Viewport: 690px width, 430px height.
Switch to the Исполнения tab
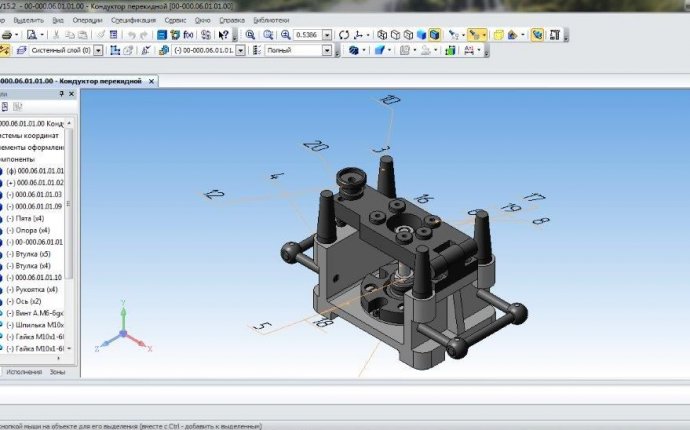point(24,372)
